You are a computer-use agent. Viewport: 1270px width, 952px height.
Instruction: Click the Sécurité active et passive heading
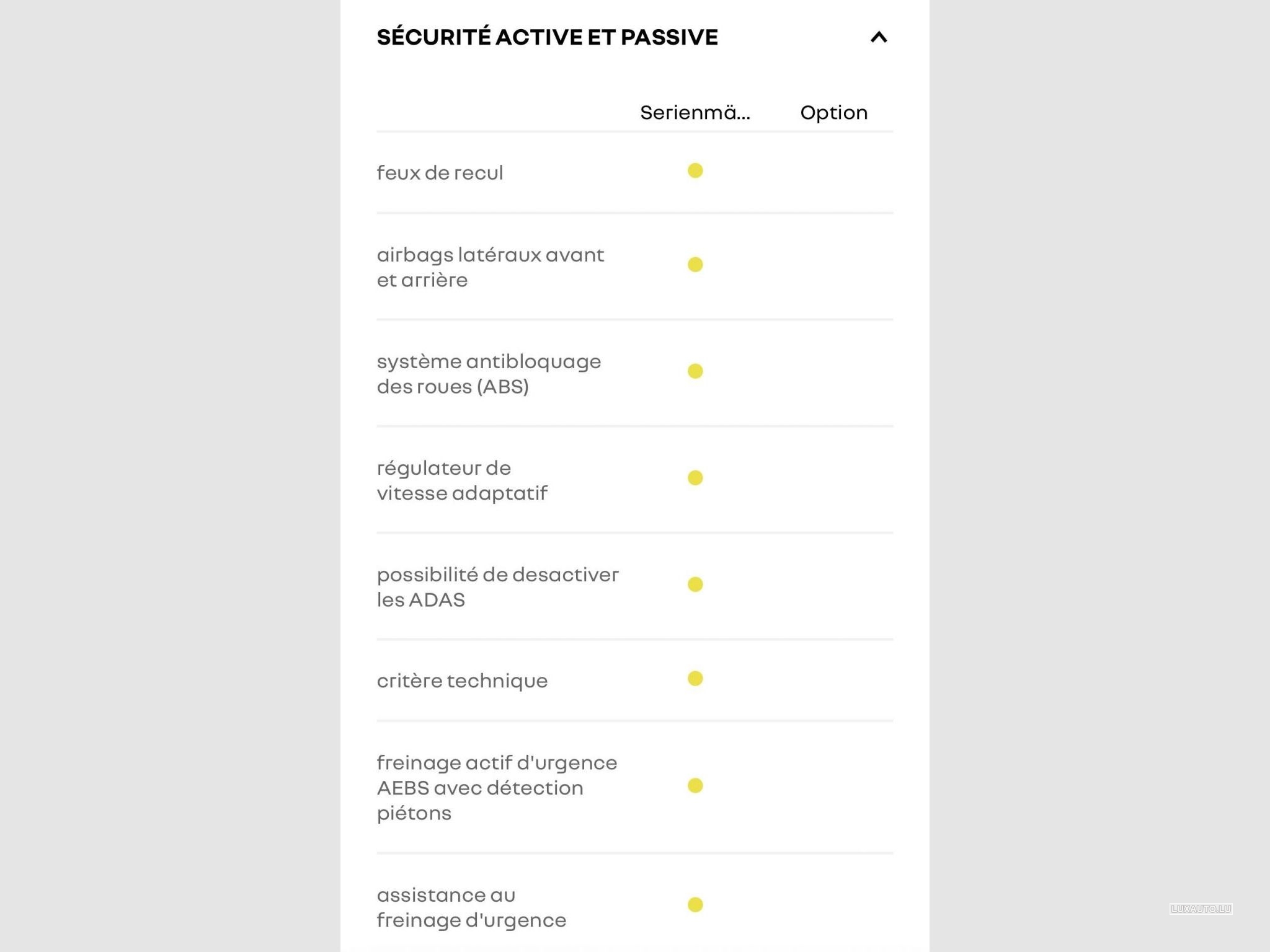(x=547, y=37)
